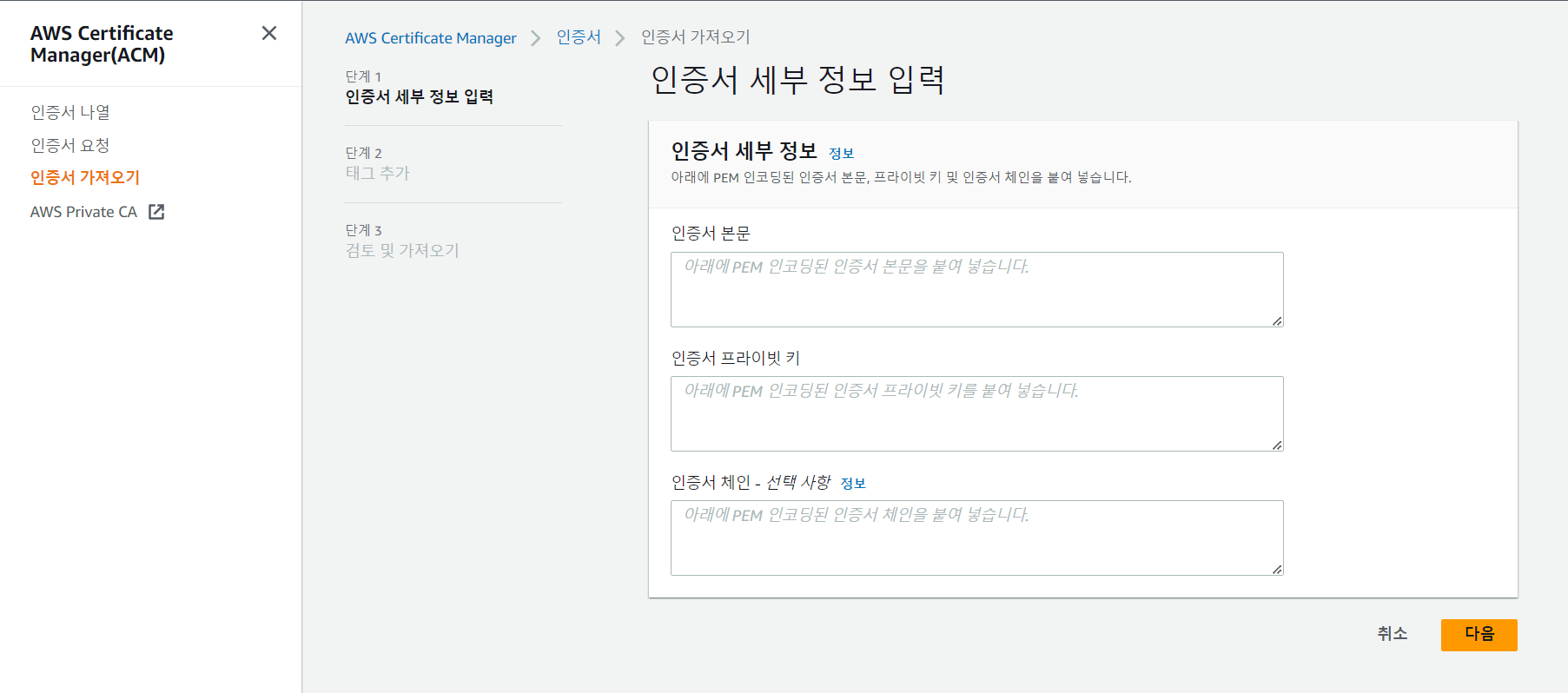Open 정보 link beside 인증서 세부 정보 heading
The image size is (1568, 693).
841,154
